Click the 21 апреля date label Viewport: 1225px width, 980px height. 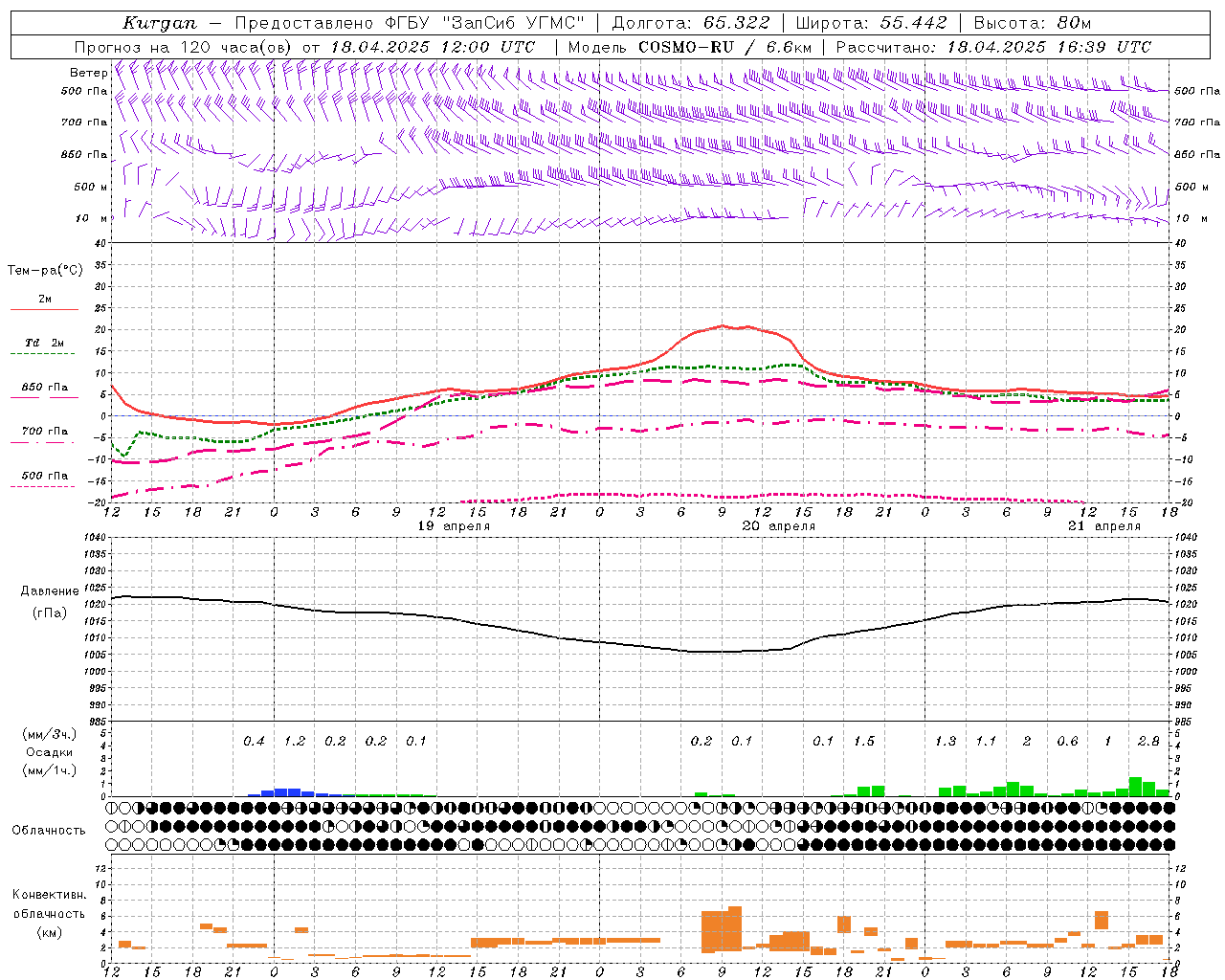point(1104,526)
